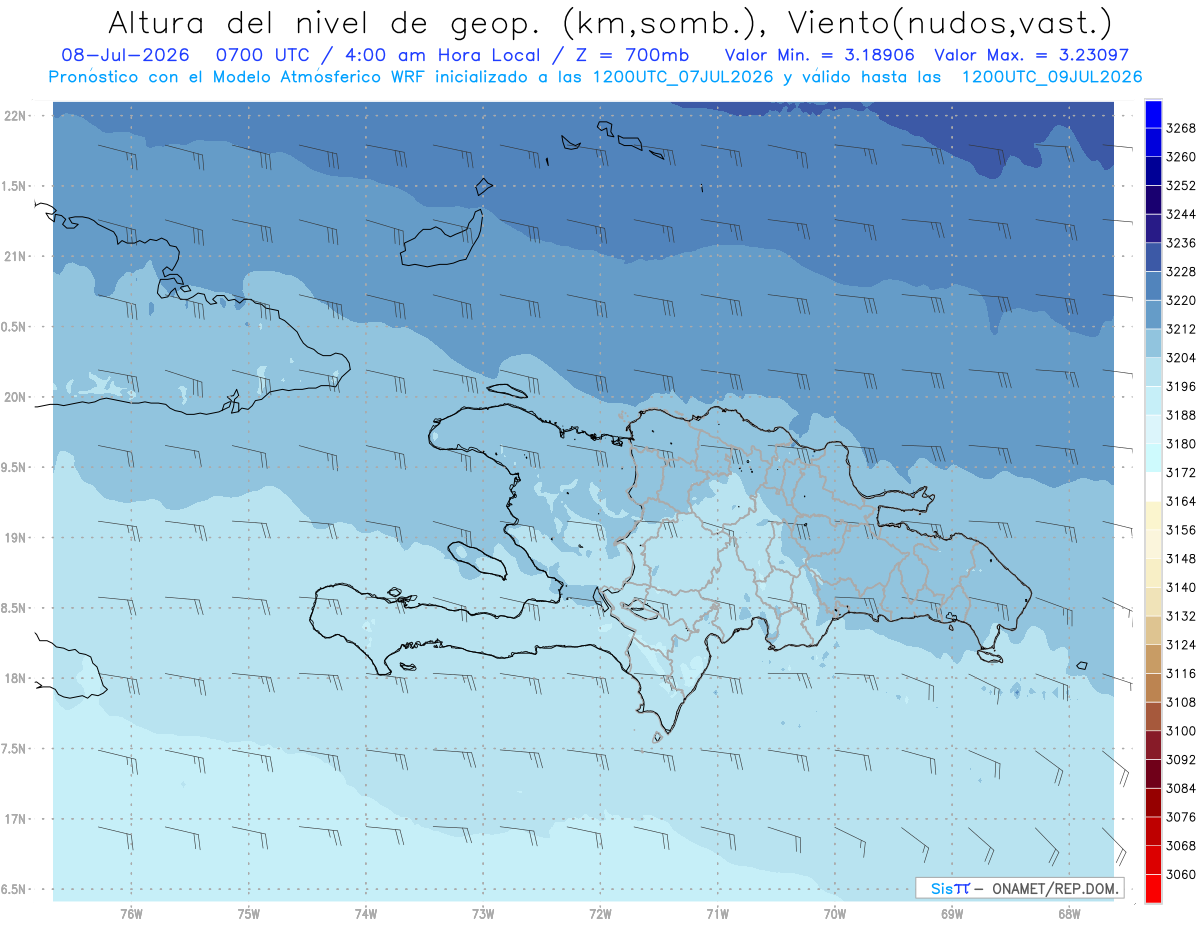Click legend value 3164
This screenshot has height=927, width=1200.
(x=1181, y=501)
